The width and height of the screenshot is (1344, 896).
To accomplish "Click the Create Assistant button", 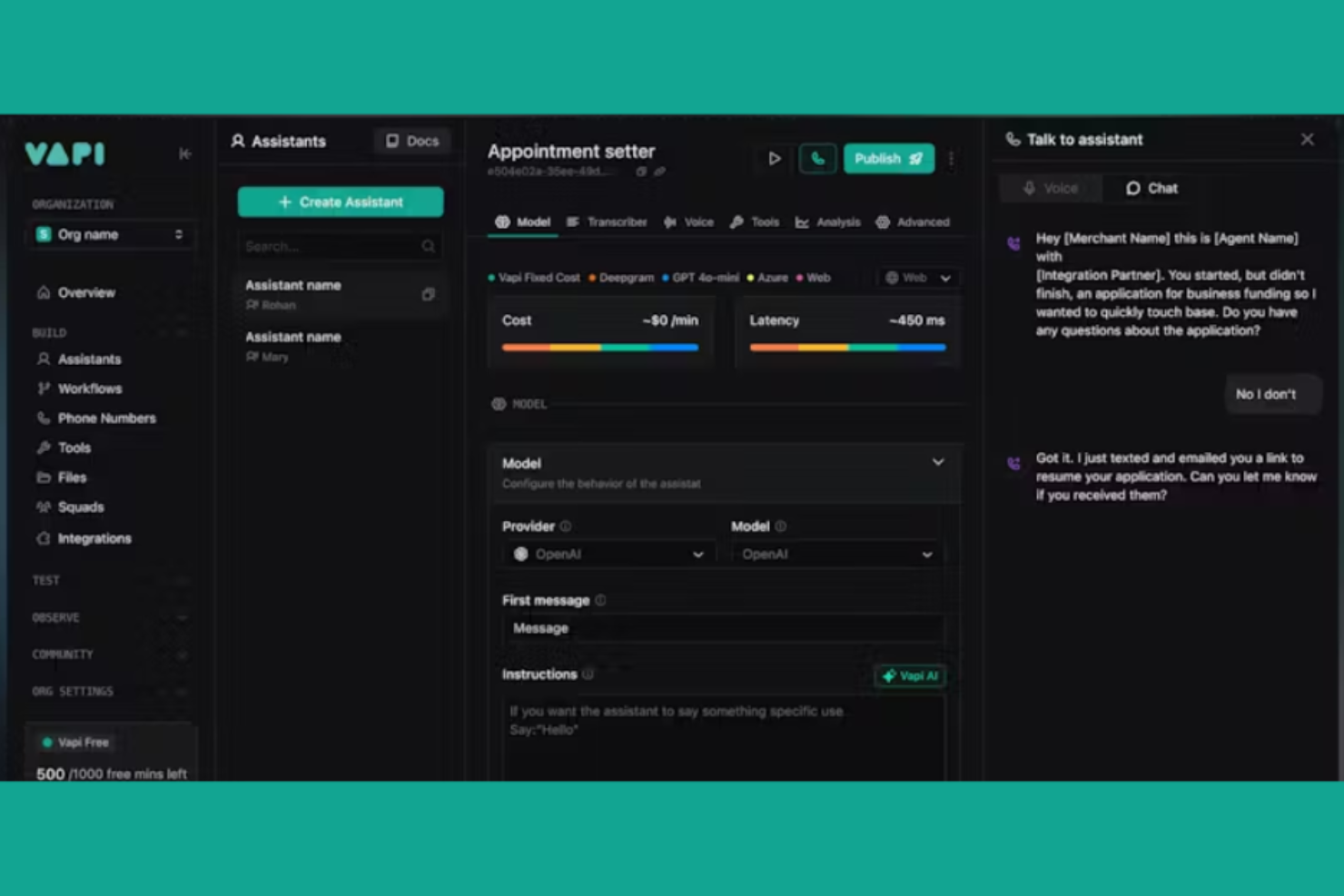I will click(341, 202).
